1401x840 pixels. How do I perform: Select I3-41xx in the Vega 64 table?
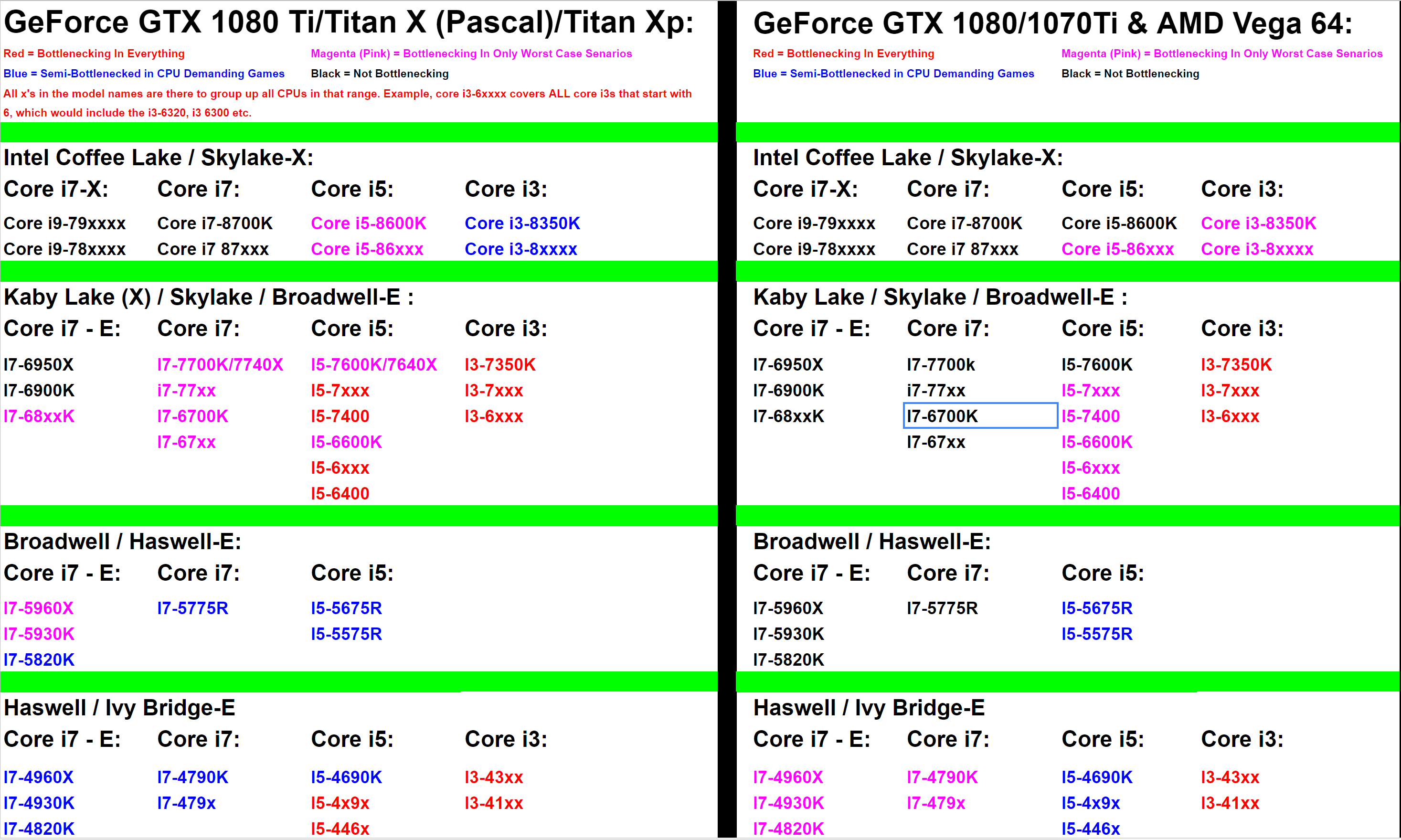point(1230,803)
